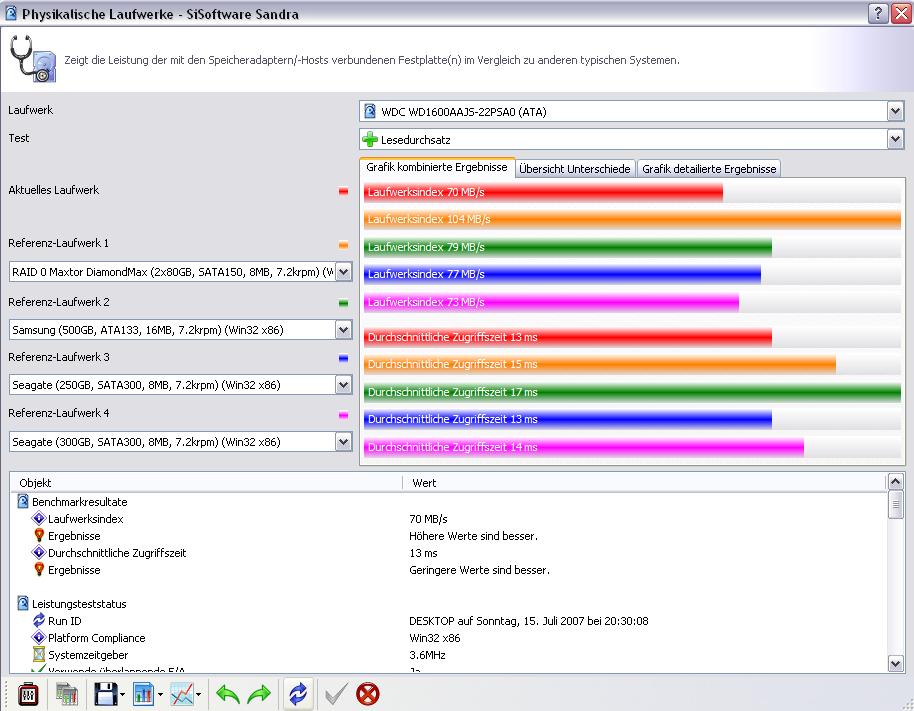Click the Leistungsteststatus section icon
Image resolution: width=914 pixels, height=711 pixels.
pyautogui.click(x=23, y=603)
